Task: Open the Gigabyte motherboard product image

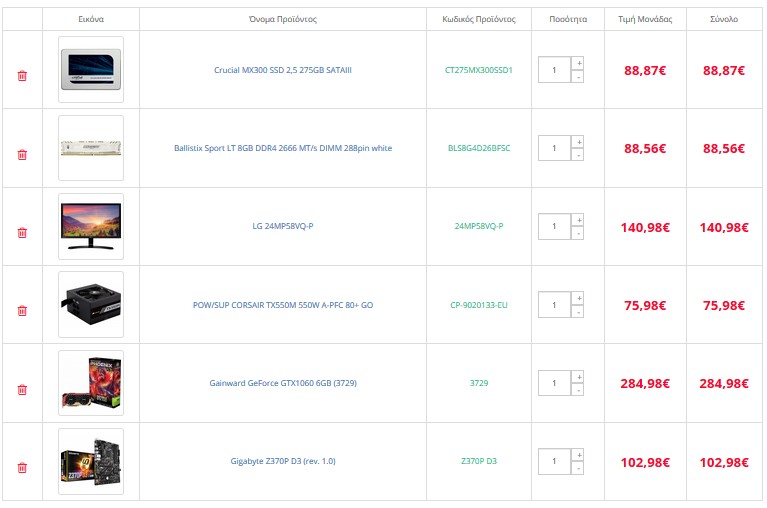Action: point(91,462)
